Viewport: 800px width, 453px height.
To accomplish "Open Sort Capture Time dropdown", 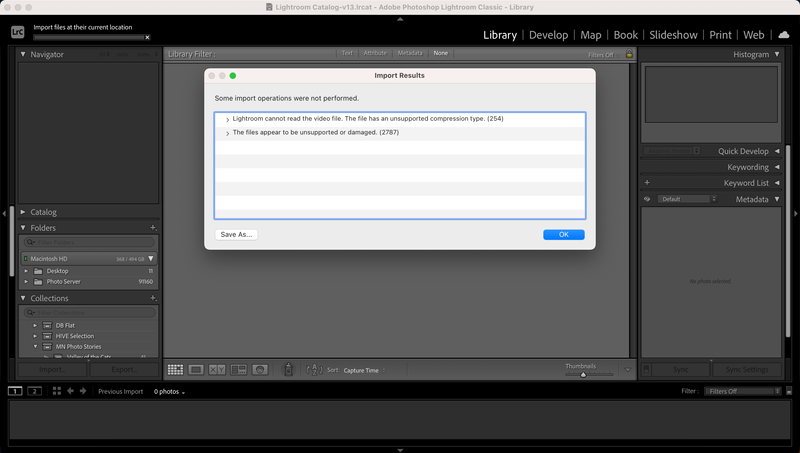I will [x=364, y=370].
